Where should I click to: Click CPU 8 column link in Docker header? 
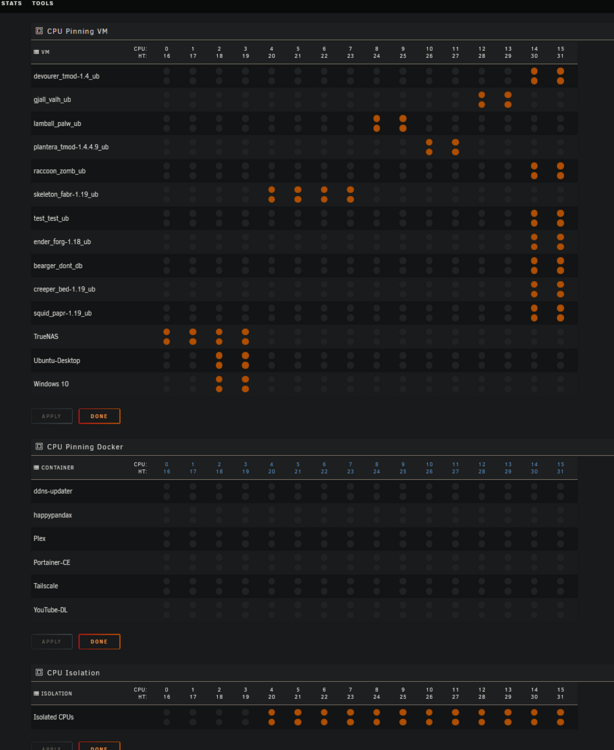click(377, 464)
